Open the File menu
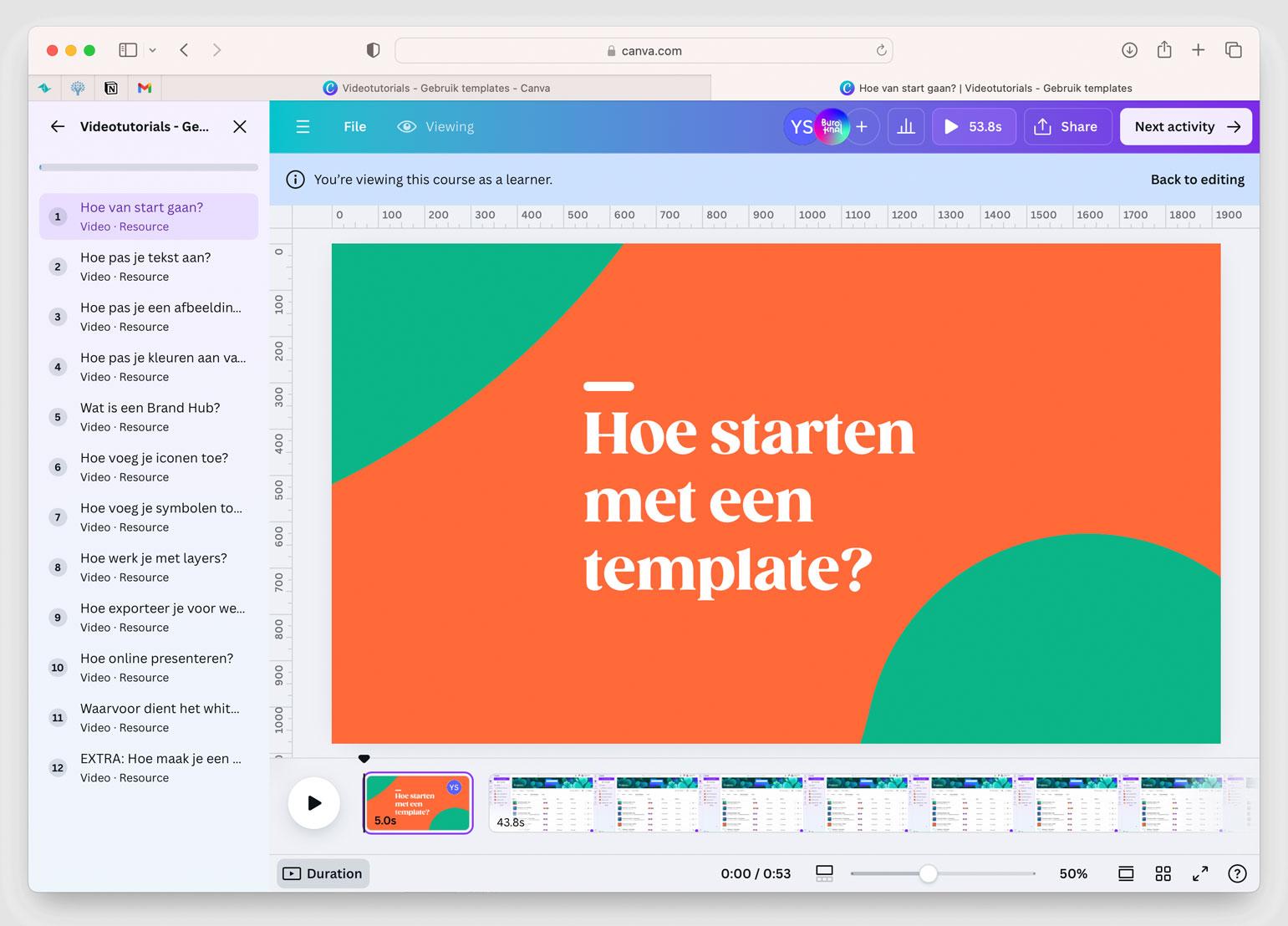Screen dimensions: 1288x926 tap(354, 127)
